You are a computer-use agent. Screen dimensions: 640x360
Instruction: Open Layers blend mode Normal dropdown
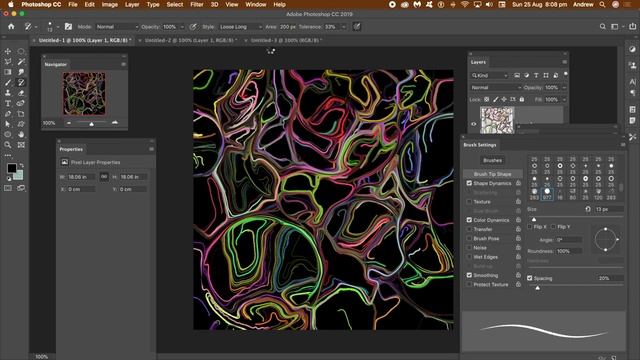496,88
